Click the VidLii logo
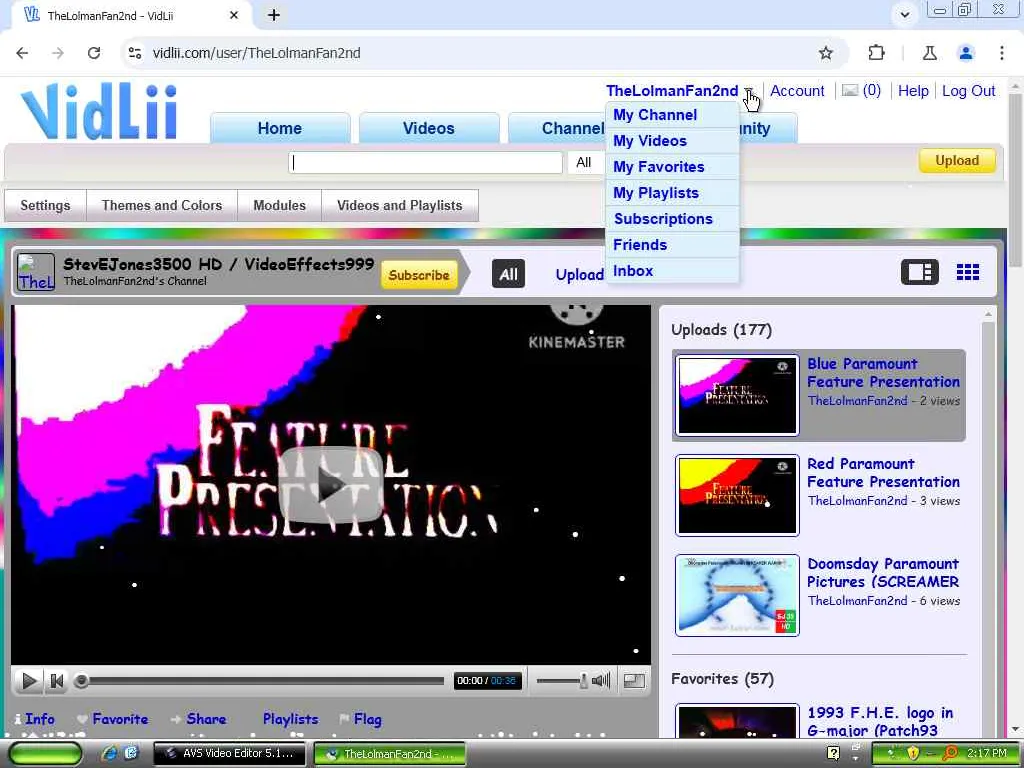 pos(99,111)
